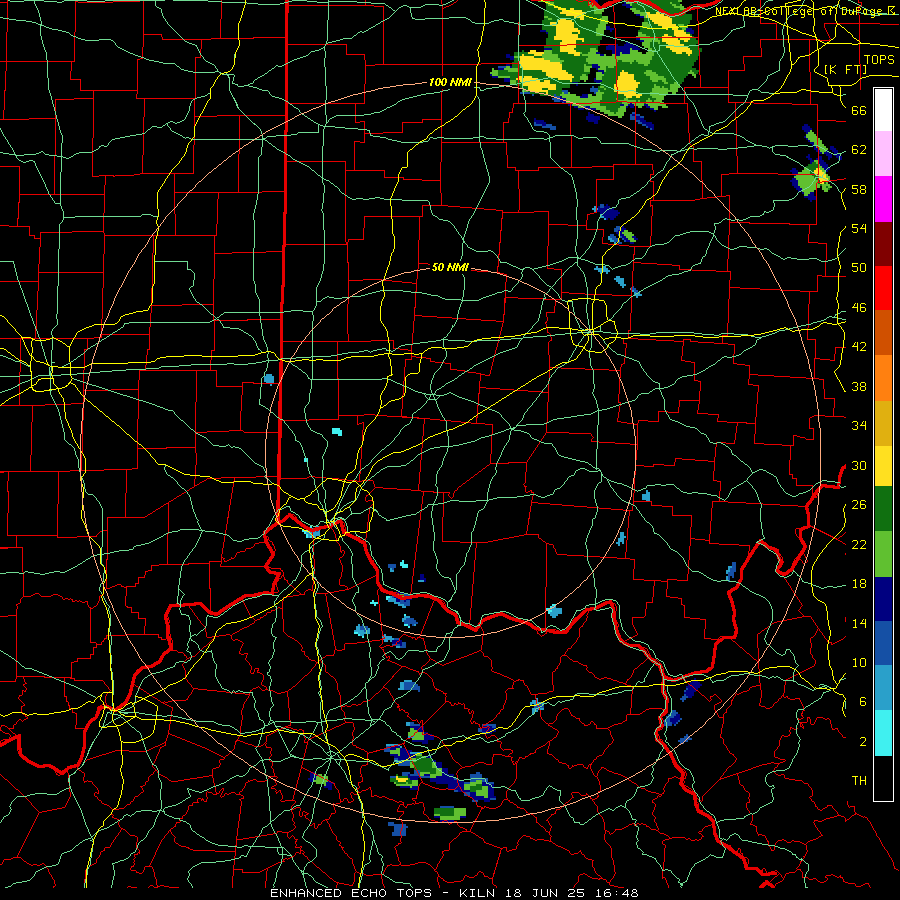Click the TH threshold label
The width and height of the screenshot is (900, 900).
(859, 781)
